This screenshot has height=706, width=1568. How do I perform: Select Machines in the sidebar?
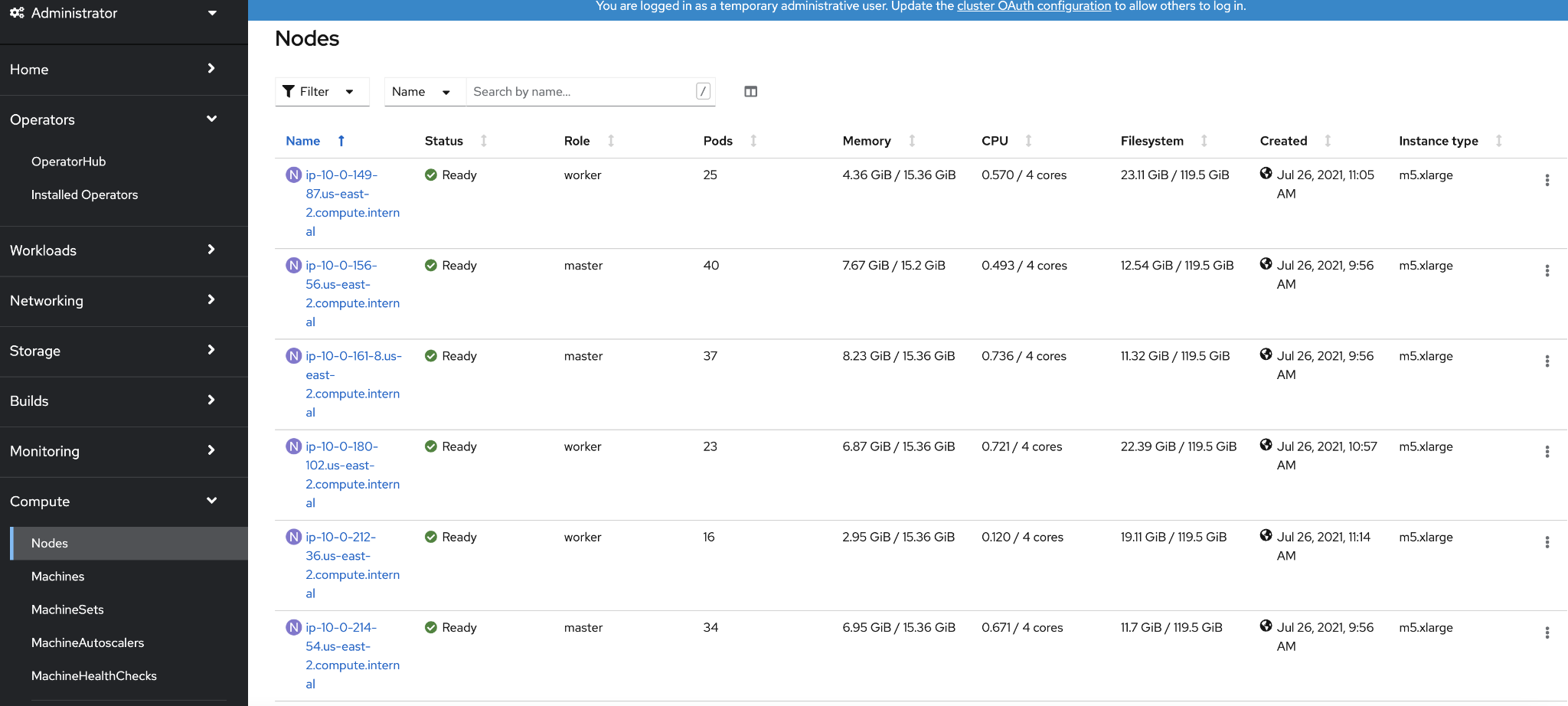(57, 576)
